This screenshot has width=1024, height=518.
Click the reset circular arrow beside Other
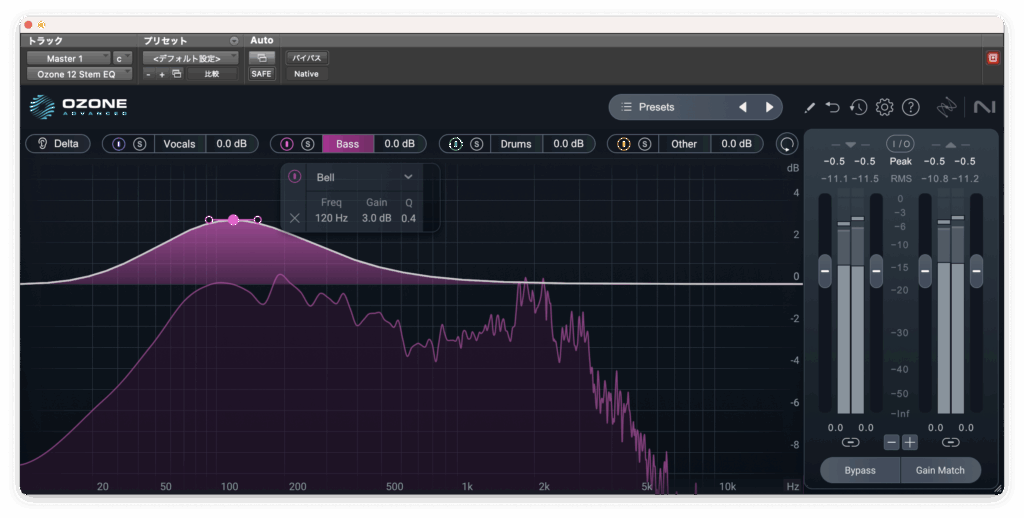pos(788,144)
